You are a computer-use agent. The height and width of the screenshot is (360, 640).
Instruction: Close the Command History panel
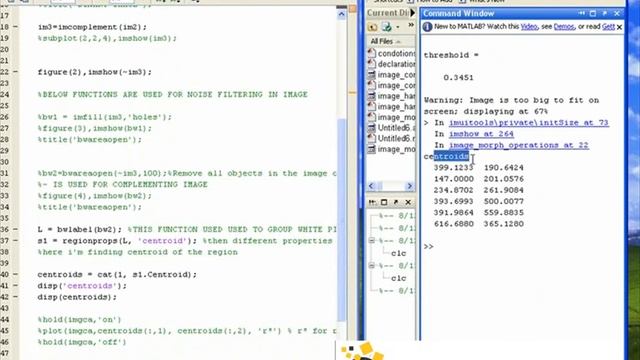408,202
